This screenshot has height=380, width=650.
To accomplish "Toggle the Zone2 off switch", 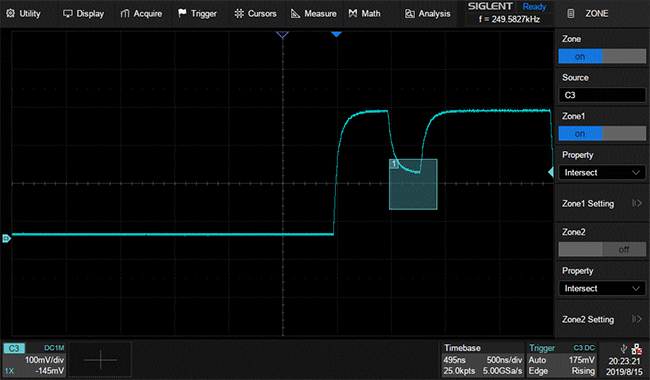I will point(602,249).
